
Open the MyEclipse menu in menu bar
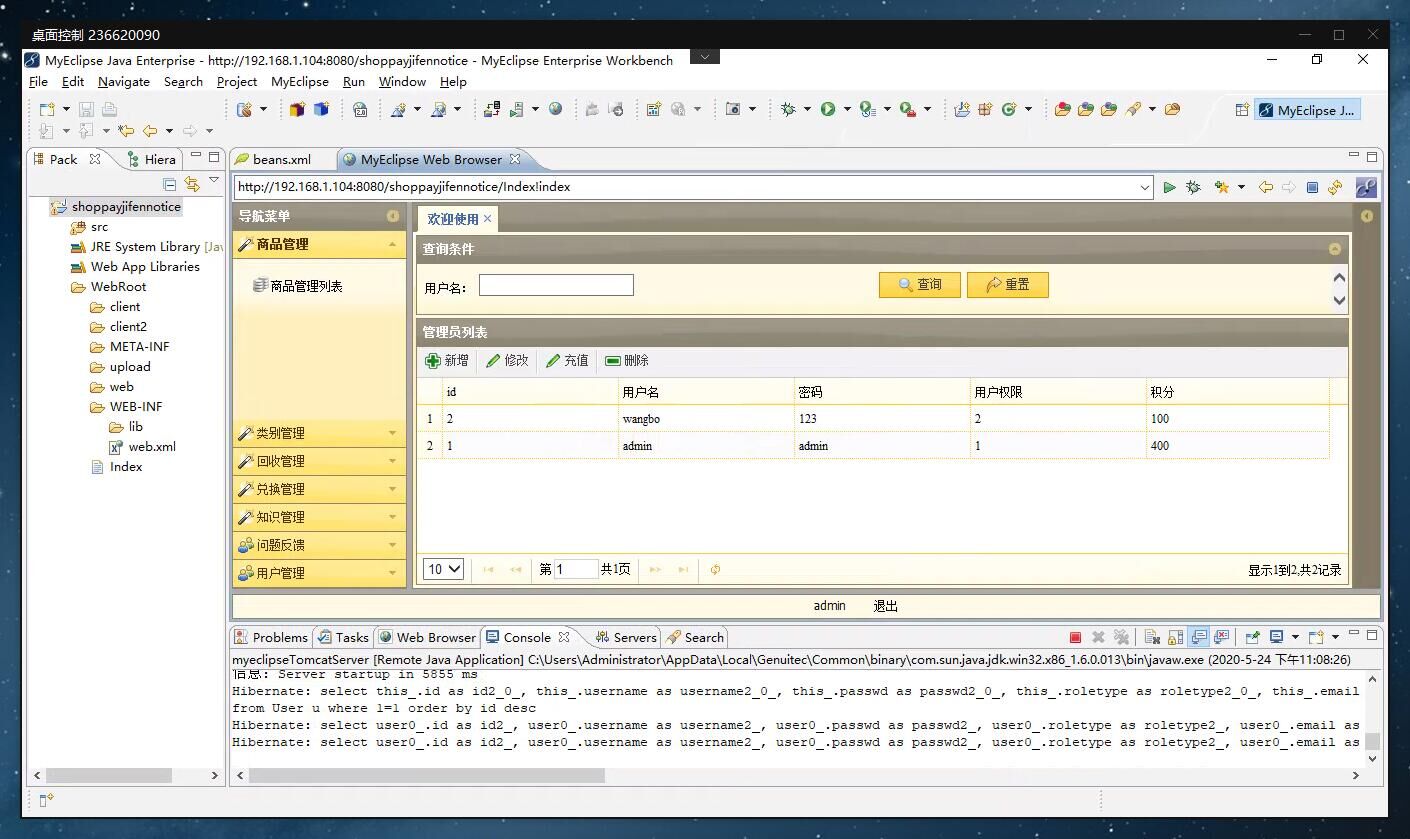[x=299, y=82]
